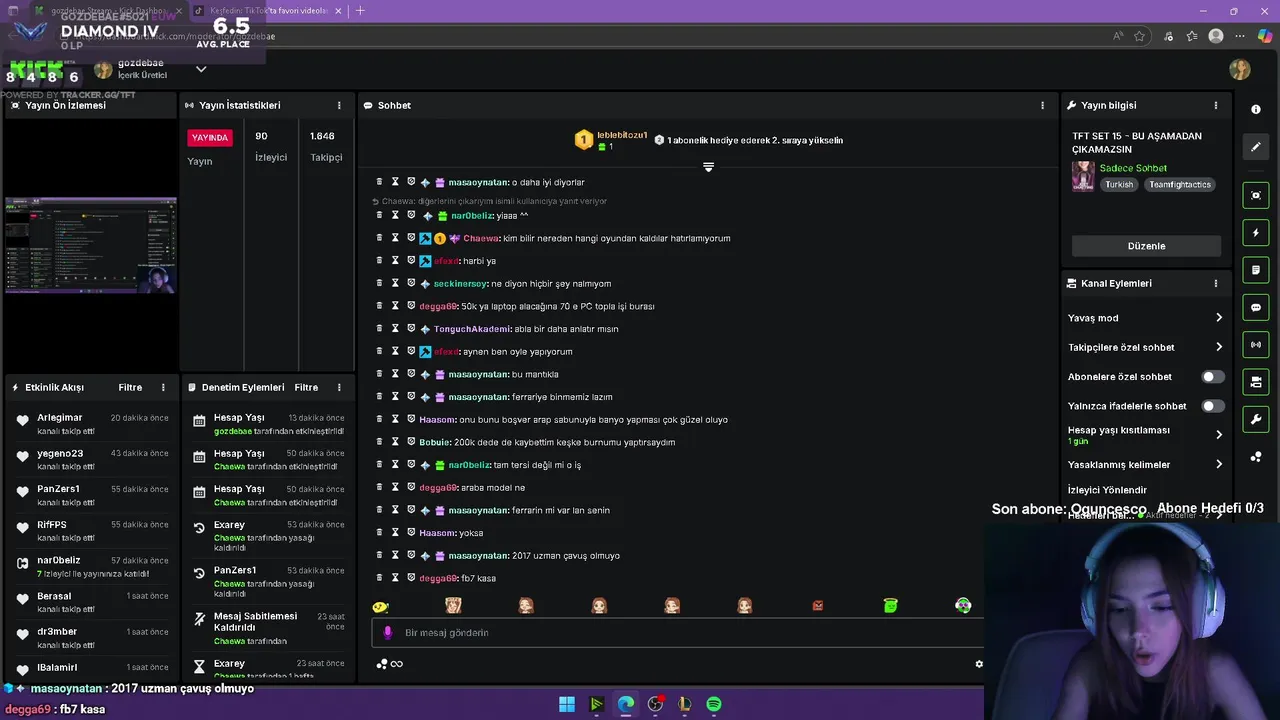Collapse the pinned leaderboard arrow in chat
This screenshot has width=1280, height=720.
708,167
